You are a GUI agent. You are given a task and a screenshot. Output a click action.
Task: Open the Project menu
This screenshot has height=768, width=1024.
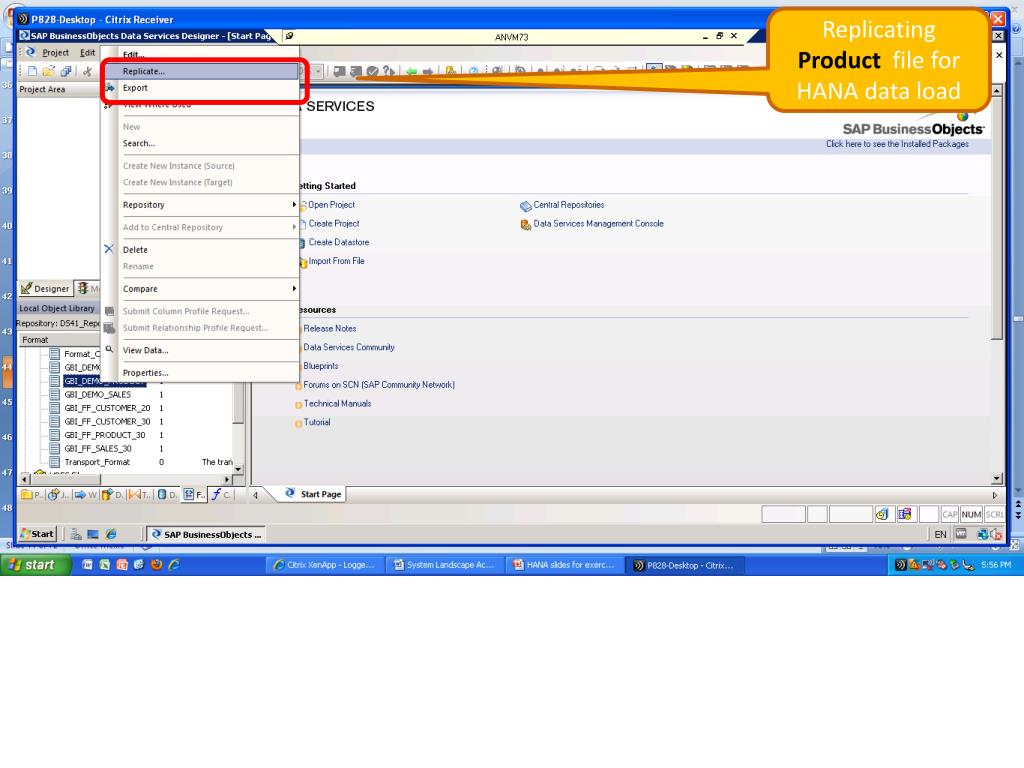[x=56, y=53]
